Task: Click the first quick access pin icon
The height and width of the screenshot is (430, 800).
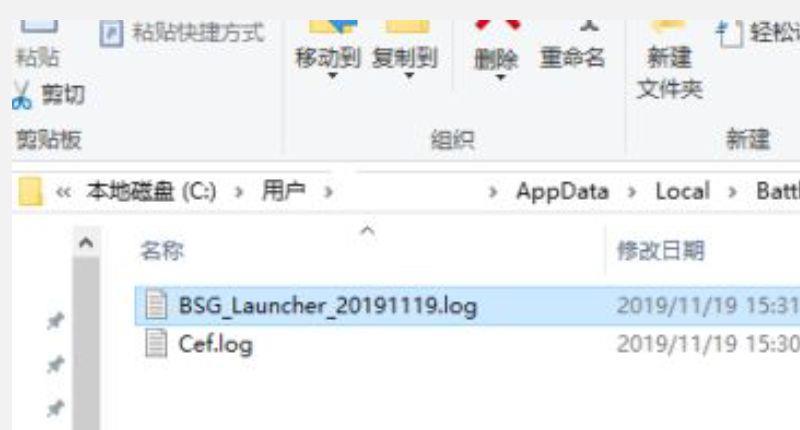Action: point(55,321)
